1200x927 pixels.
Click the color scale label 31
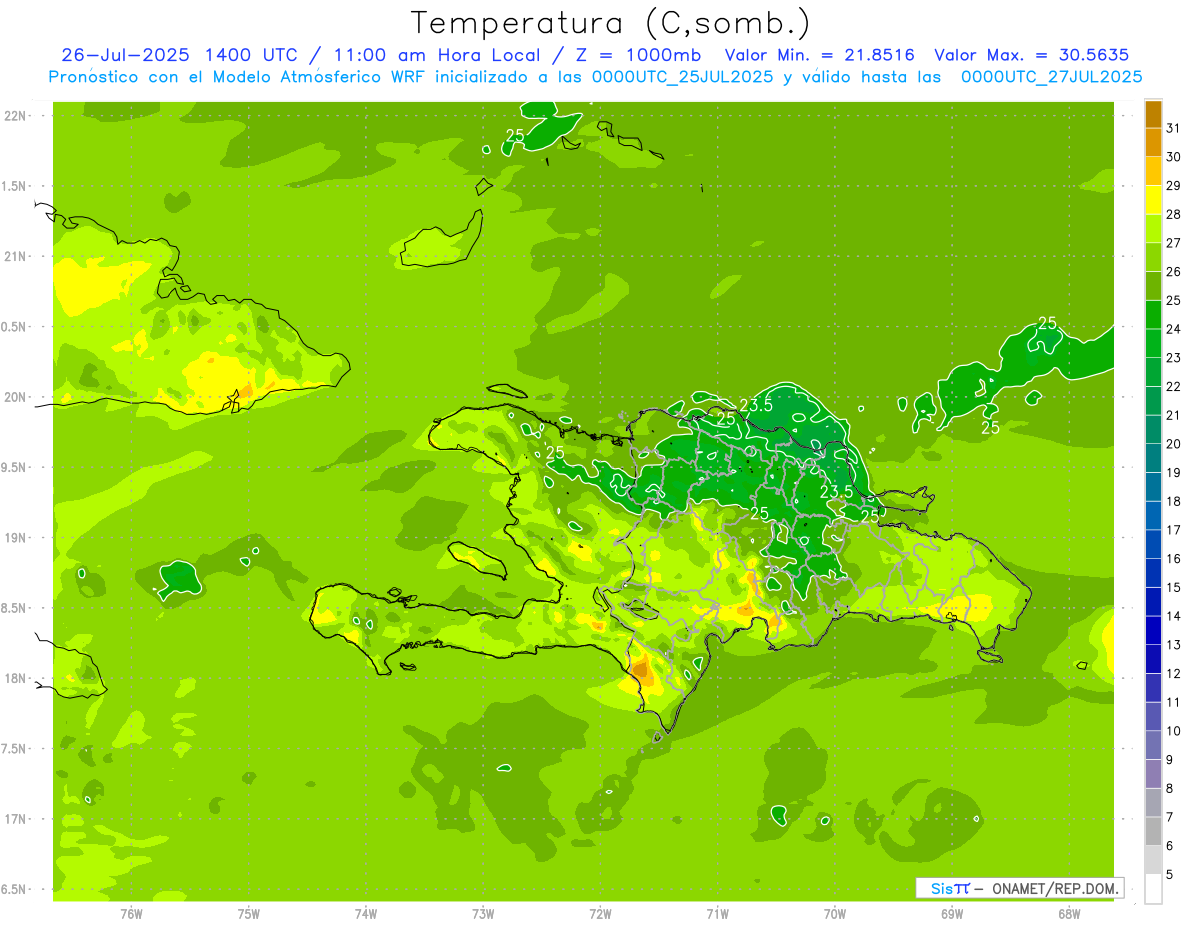1174,128
